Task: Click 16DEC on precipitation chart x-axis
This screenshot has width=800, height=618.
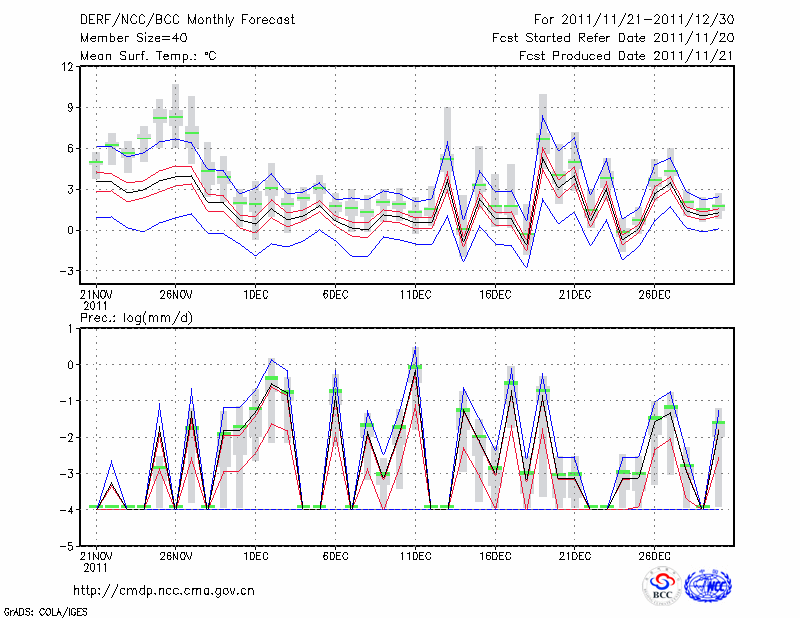Action: point(495,556)
